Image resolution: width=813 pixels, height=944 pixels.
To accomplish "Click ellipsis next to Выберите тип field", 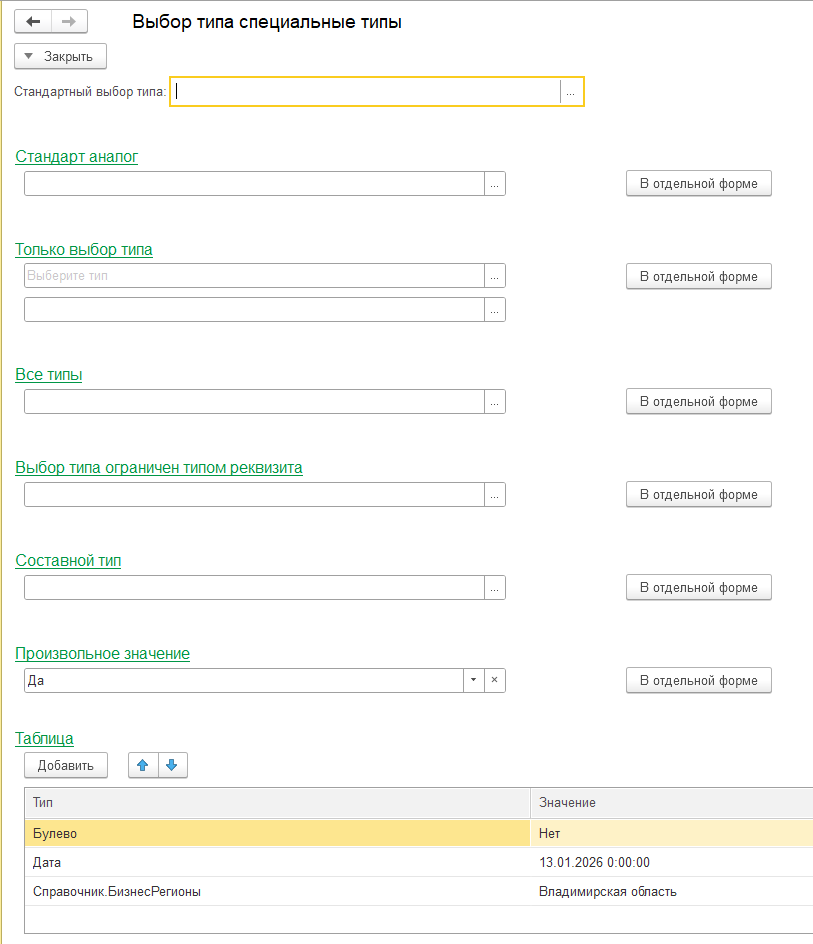I will [x=495, y=276].
